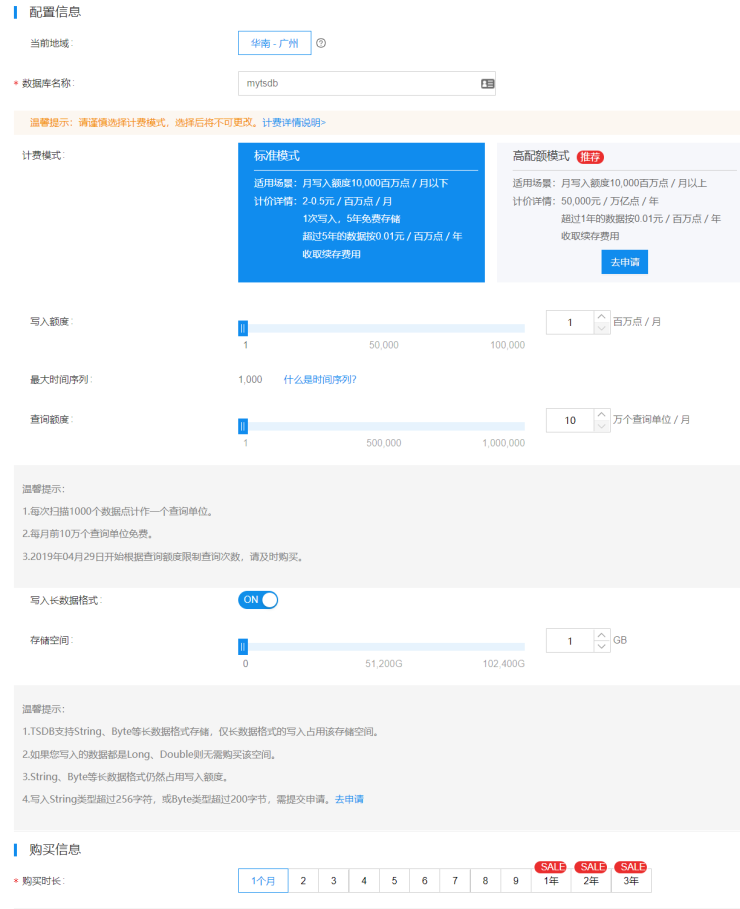Select the 1年 purchase duration
This screenshot has width=740, height=909.
(551, 881)
